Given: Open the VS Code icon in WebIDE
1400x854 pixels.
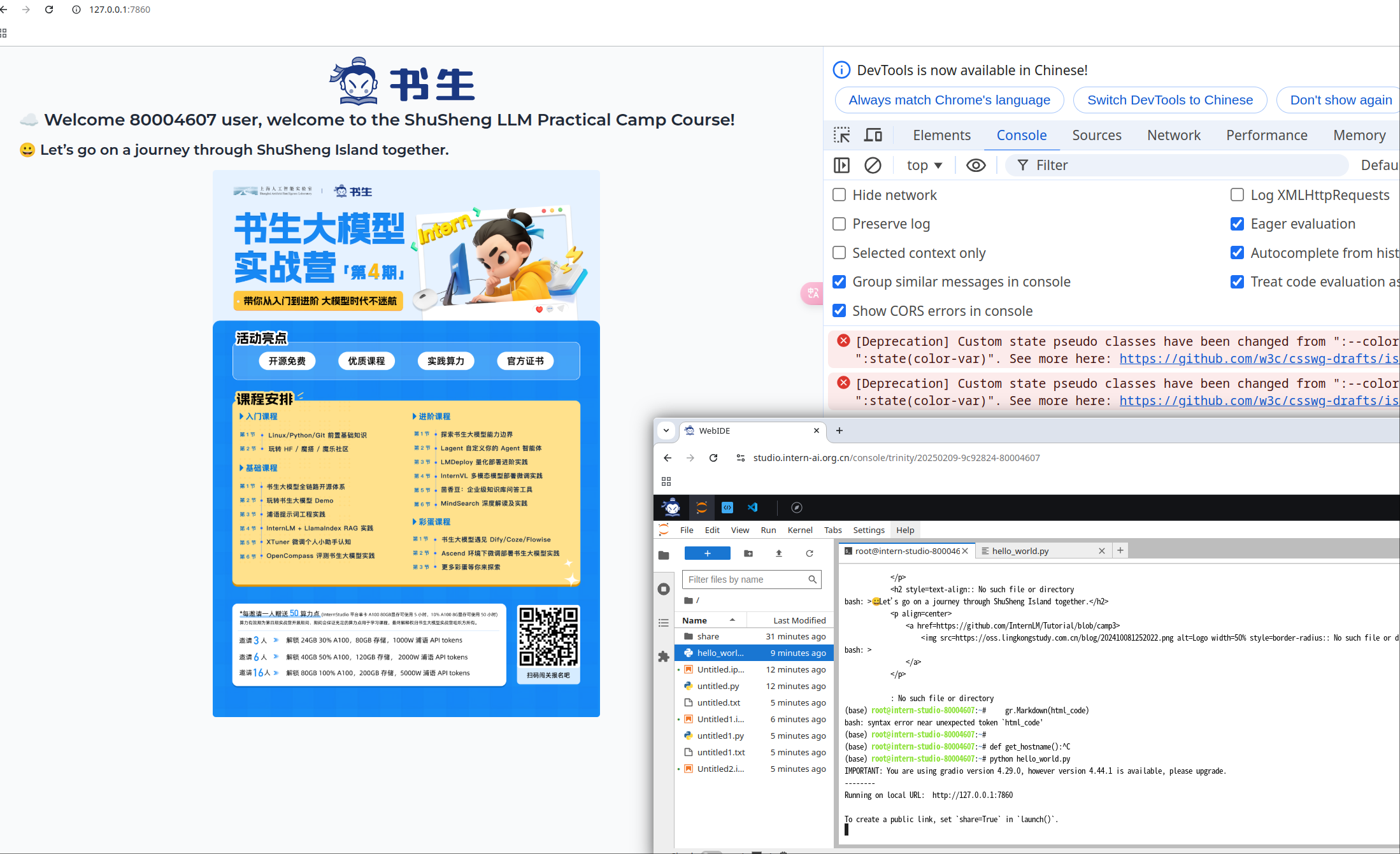Looking at the screenshot, I should [753, 508].
